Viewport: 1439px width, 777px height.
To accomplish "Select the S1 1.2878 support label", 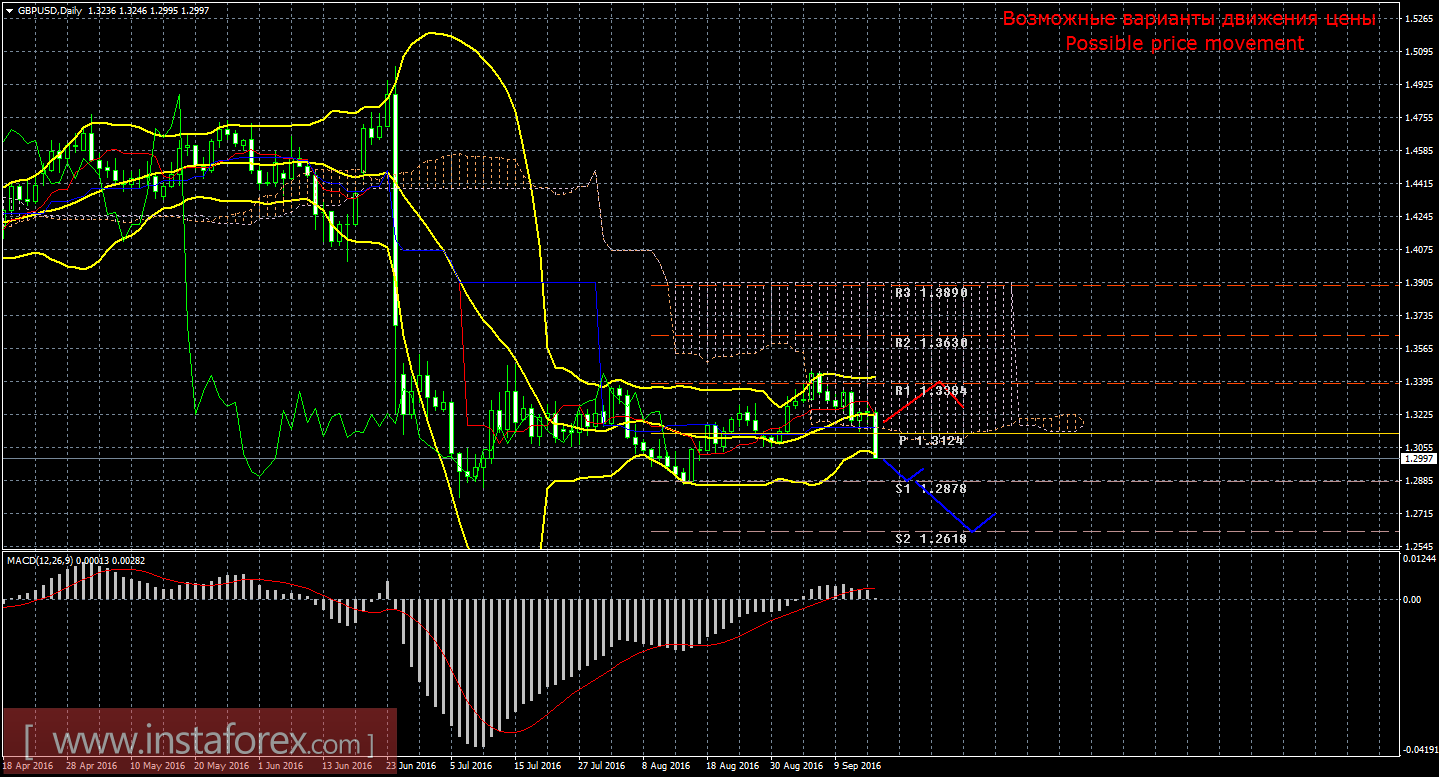I will coord(931,489).
